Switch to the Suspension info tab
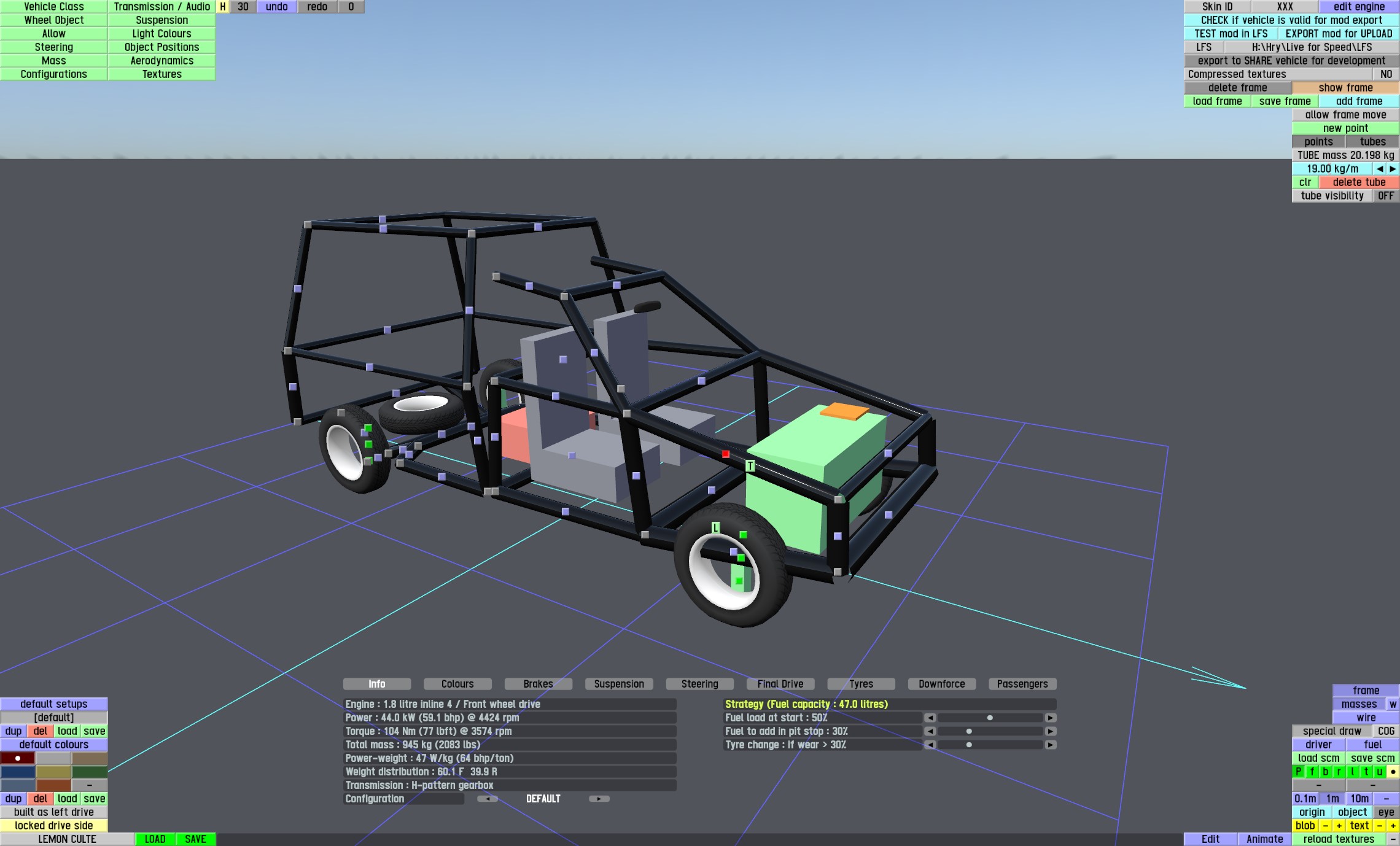The image size is (1400, 846). click(x=618, y=684)
